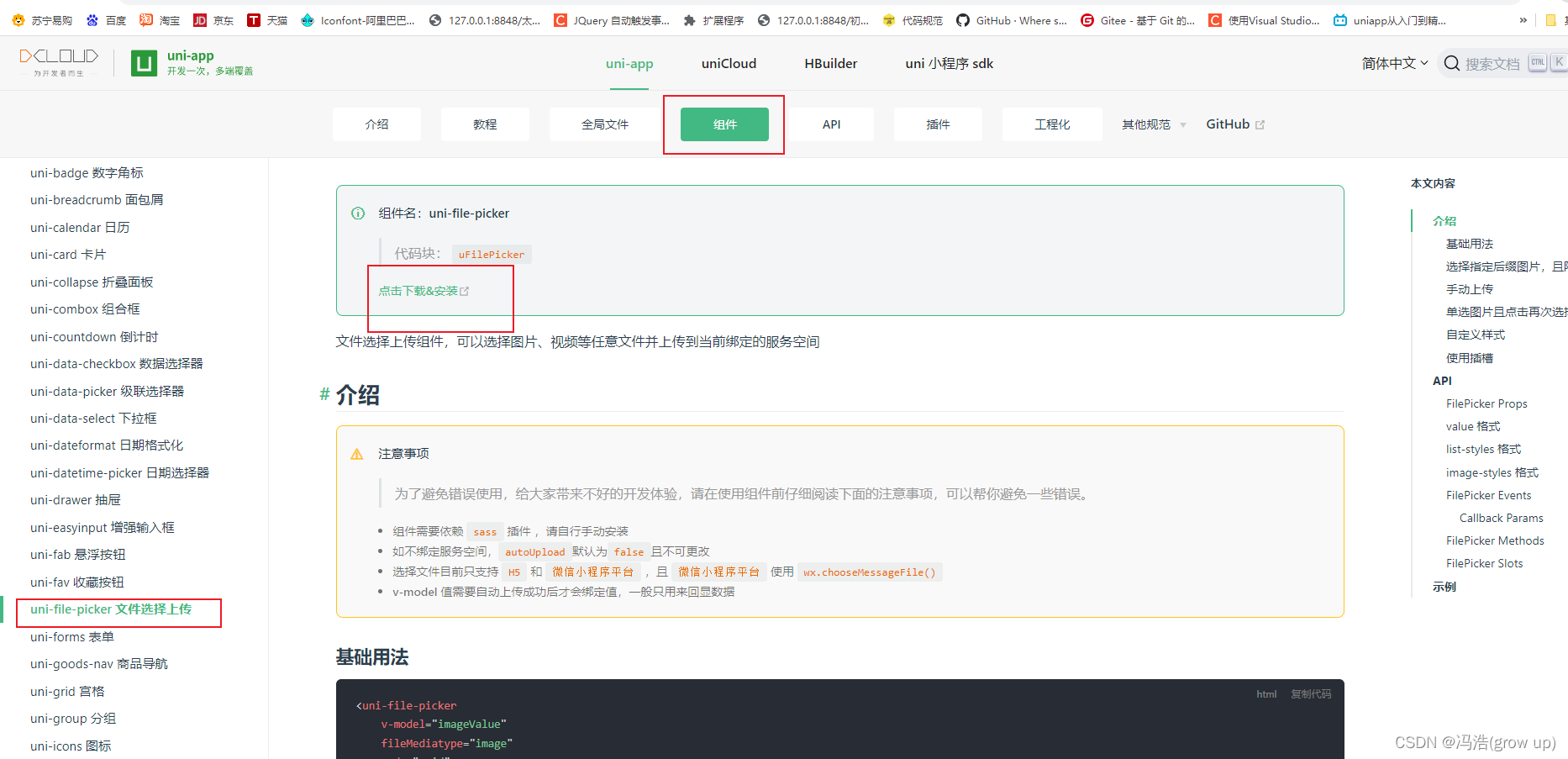Open the 京东 bookmark
The height and width of the screenshot is (759, 1568).
(x=213, y=20)
